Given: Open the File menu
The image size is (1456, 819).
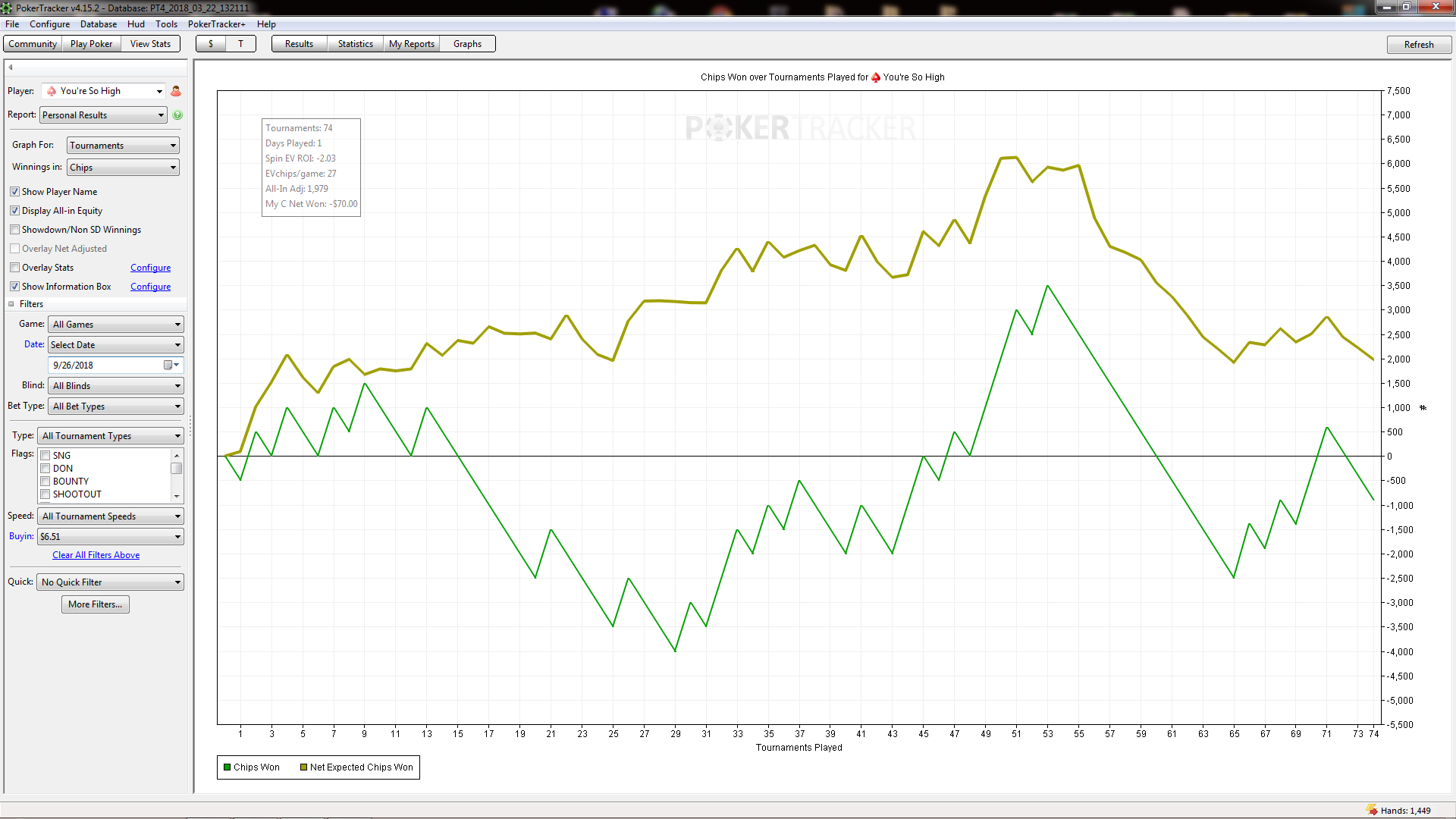Looking at the screenshot, I should point(12,24).
